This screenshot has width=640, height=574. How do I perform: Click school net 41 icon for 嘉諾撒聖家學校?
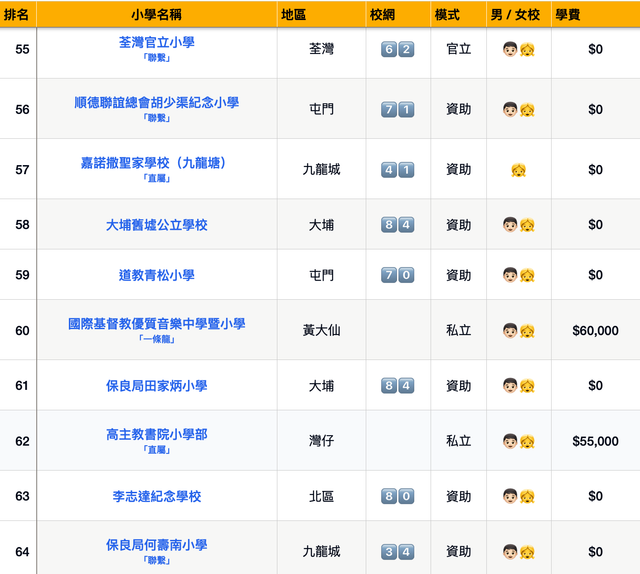point(398,170)
